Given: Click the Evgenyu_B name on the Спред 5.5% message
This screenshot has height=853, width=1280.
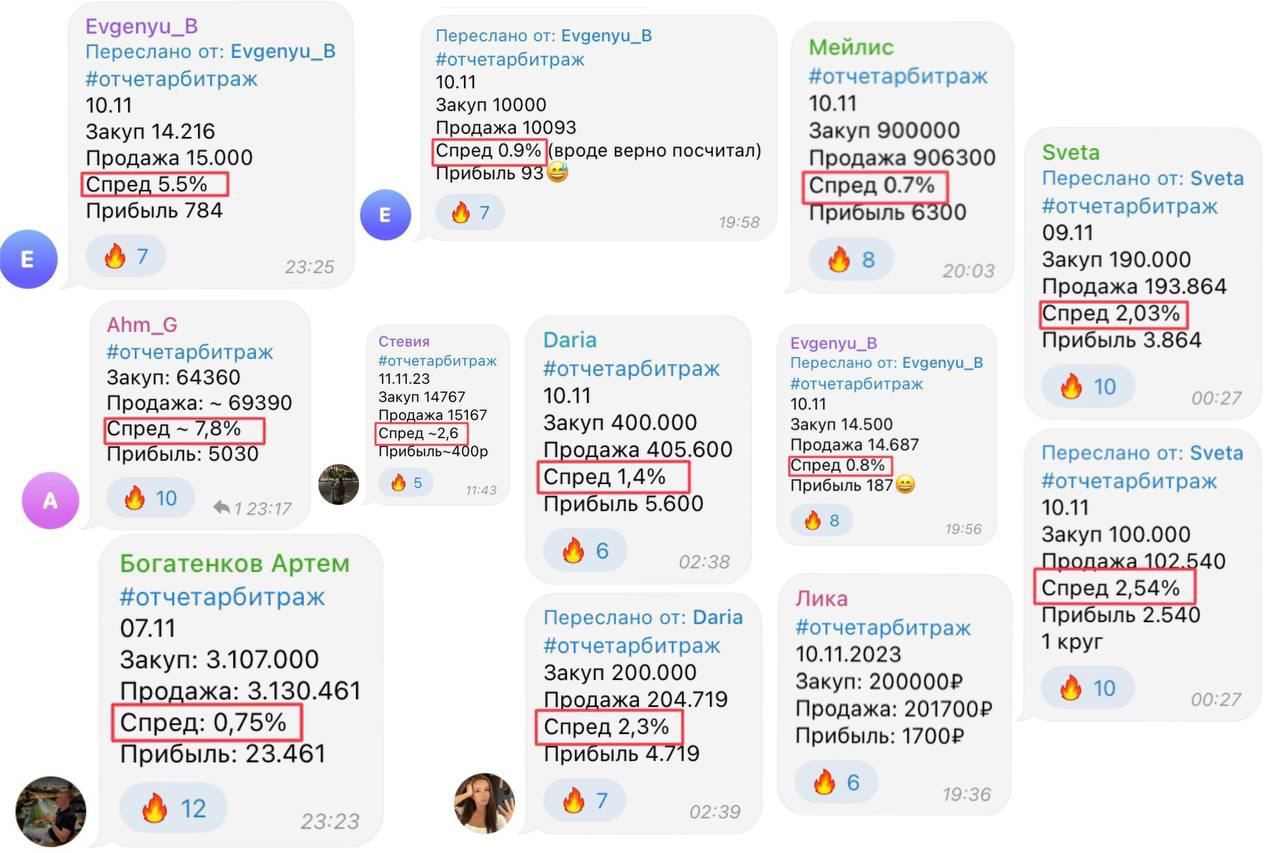Looking at the screenshot, I should [142, 26].
